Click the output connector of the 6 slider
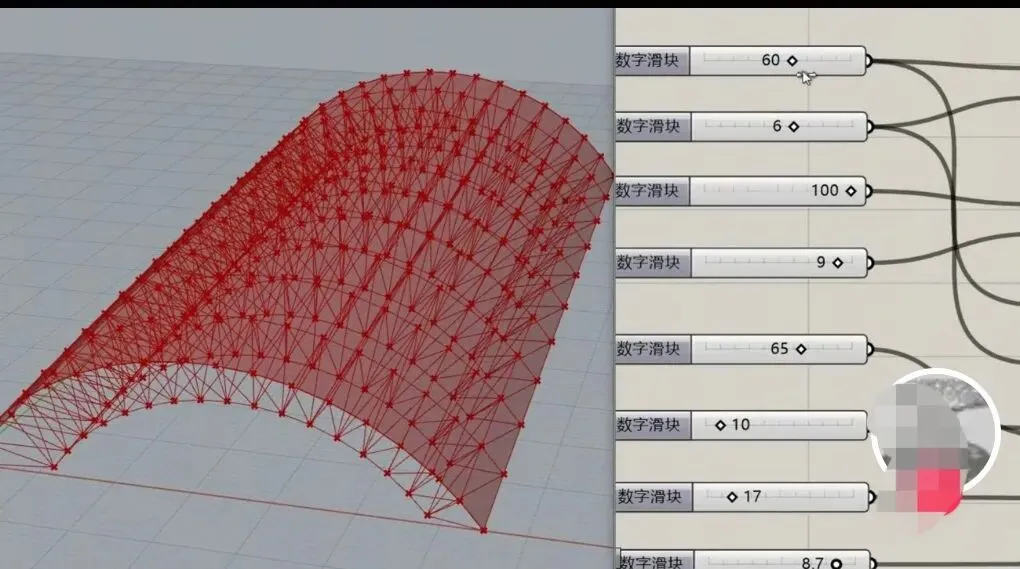 [x=870, y=127]
